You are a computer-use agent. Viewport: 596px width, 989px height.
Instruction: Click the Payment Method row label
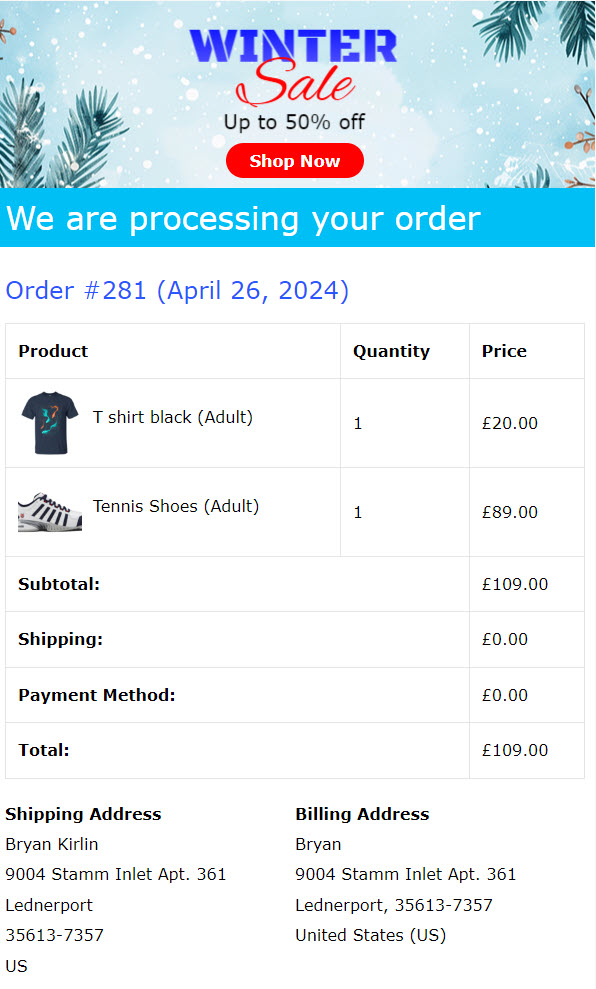96,695
